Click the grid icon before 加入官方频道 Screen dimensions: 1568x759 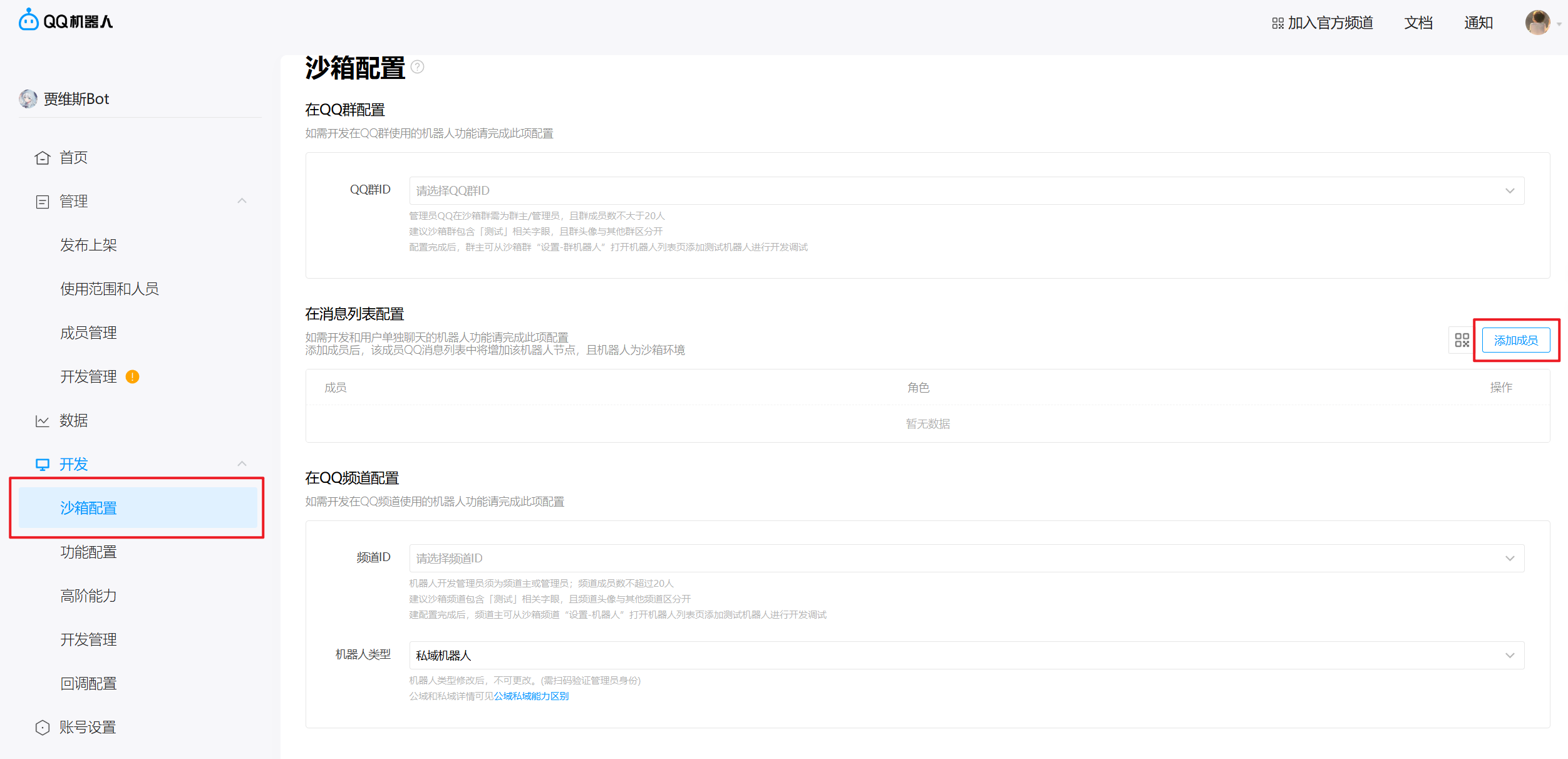pos(1277,23)
